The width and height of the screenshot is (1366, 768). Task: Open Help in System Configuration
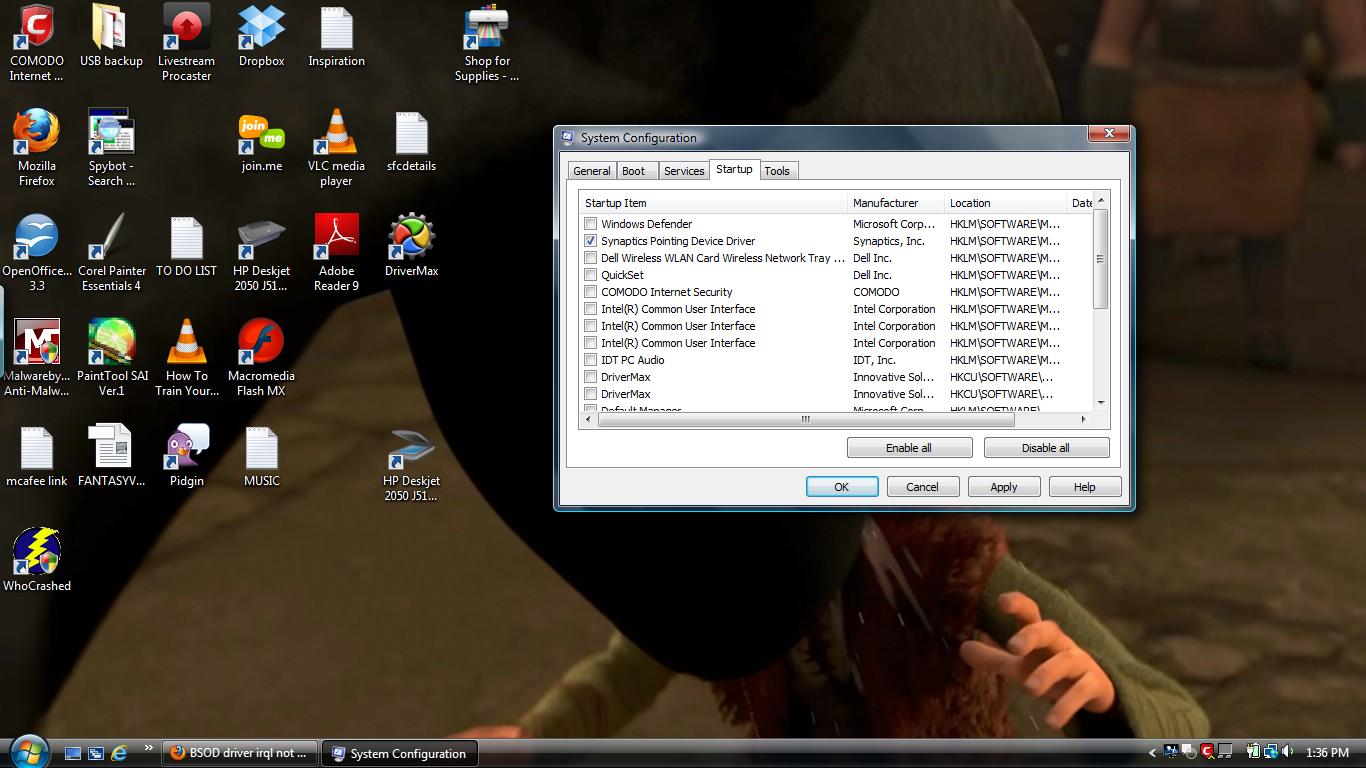pos(1085,487)
